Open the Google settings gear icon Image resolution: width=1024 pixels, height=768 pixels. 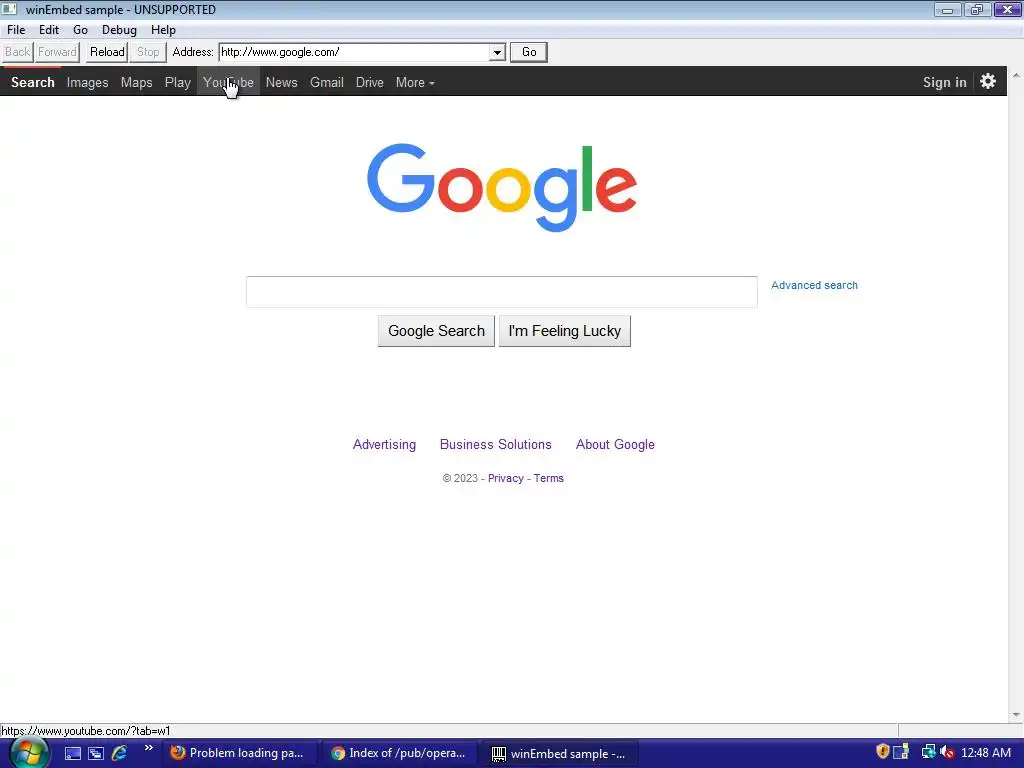coord(987,82)
